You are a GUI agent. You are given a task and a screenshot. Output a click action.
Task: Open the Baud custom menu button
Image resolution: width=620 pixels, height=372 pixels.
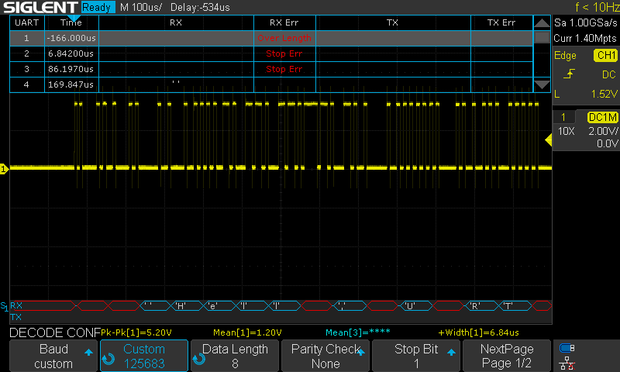[53, 356]
